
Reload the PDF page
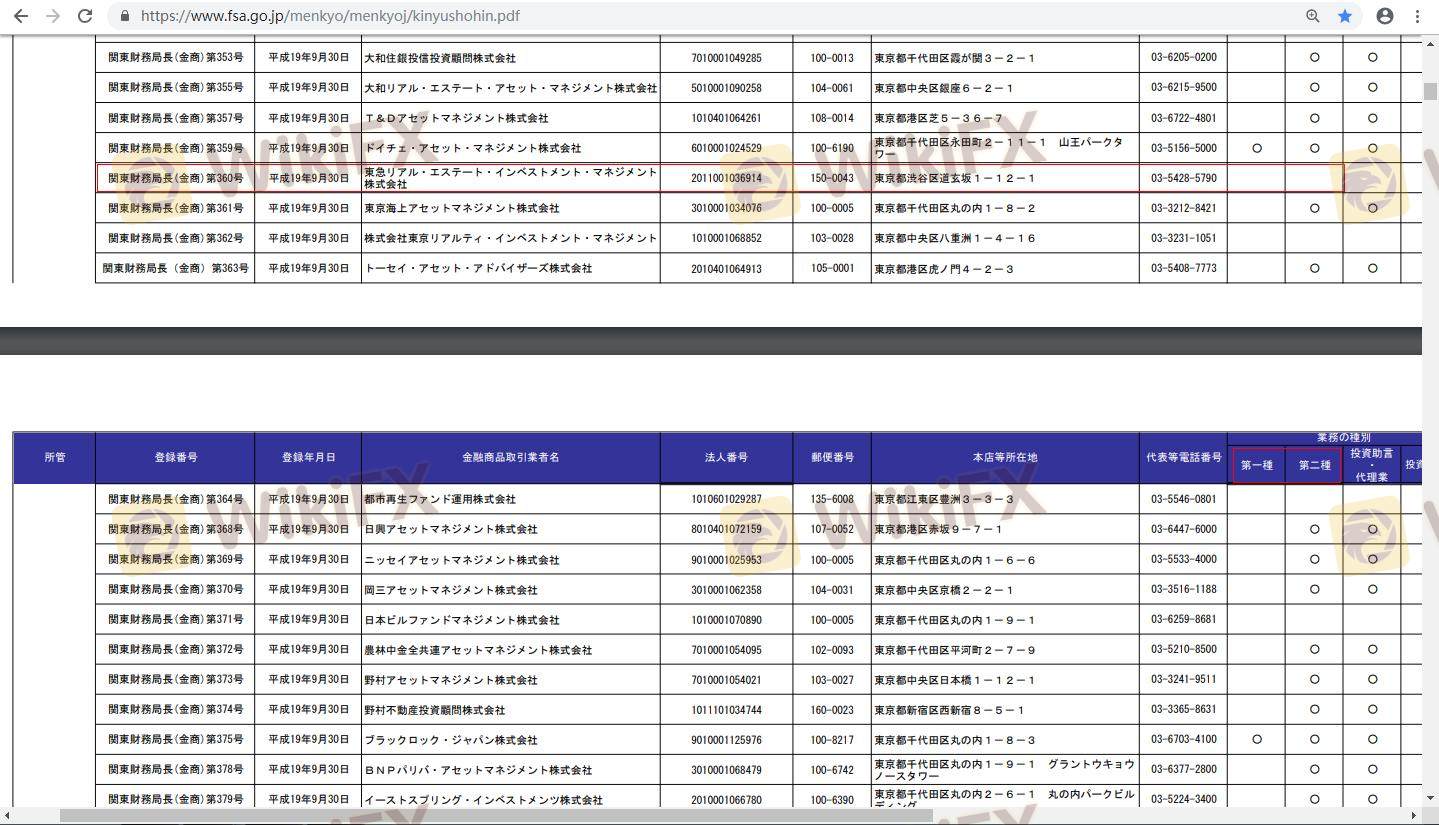tap(86, 16)
